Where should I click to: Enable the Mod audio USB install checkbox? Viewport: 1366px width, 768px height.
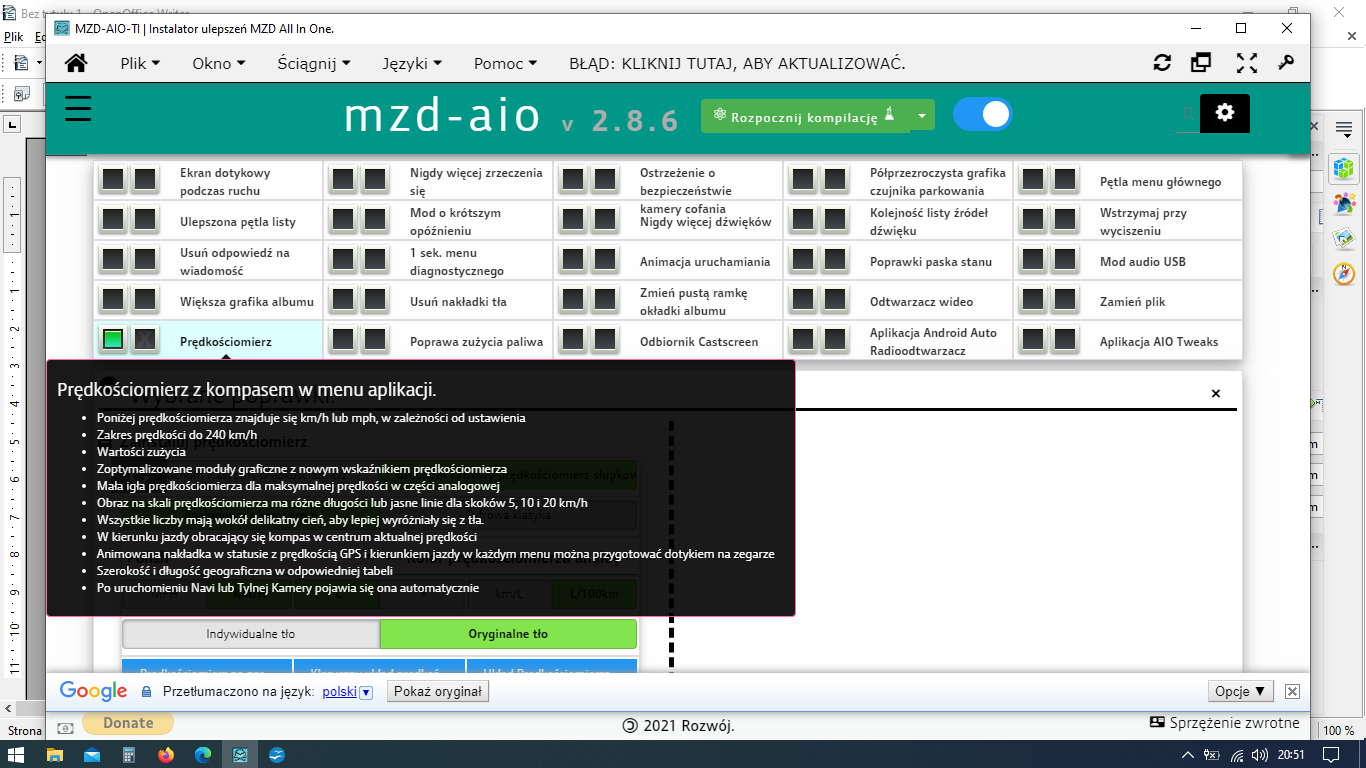click(x=1033, y=260)
